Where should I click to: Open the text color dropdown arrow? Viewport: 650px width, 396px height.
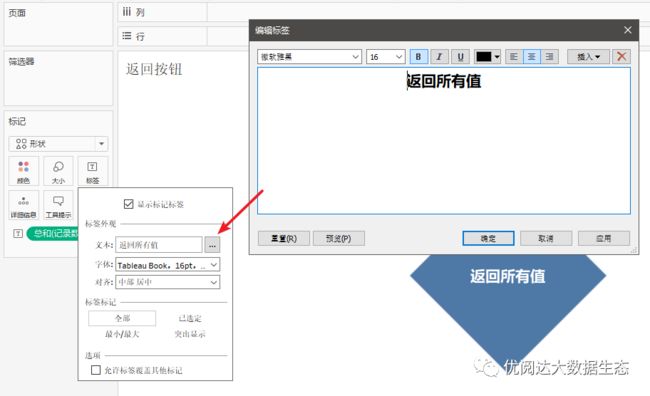click(x=497, y=56)
